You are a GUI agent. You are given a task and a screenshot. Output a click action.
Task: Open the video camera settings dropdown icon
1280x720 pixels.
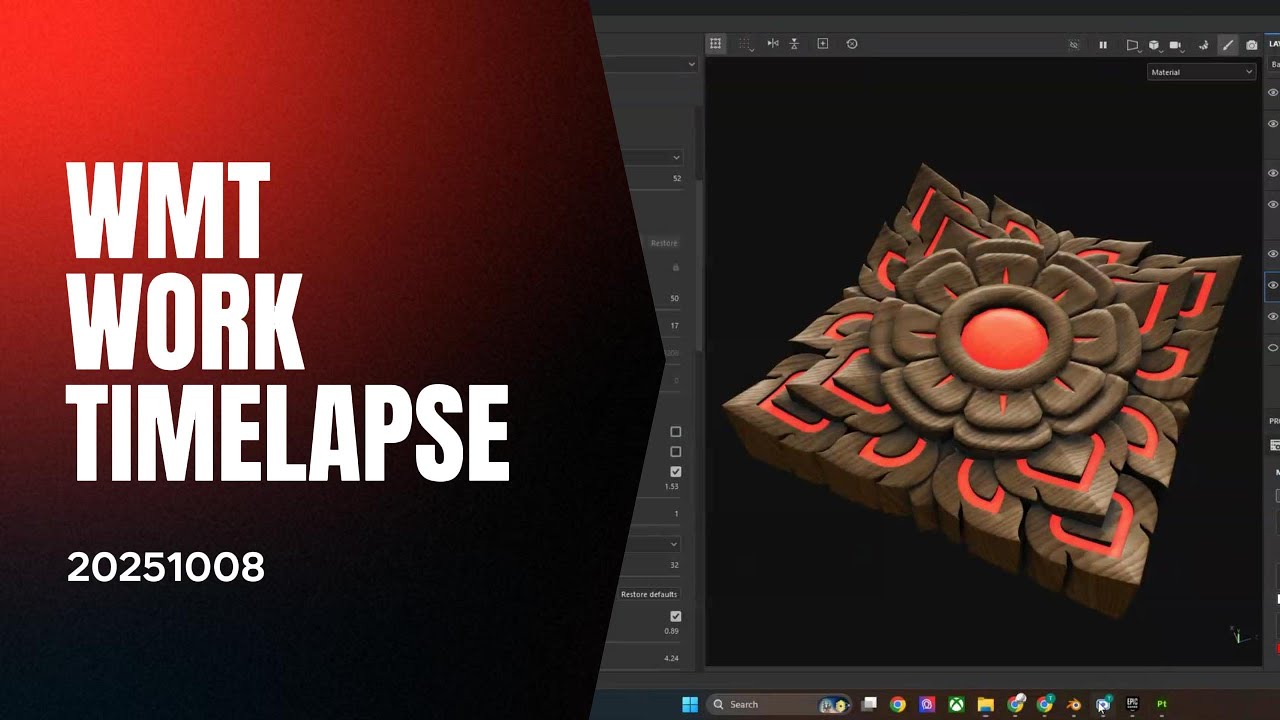[x=1176, y=45]
